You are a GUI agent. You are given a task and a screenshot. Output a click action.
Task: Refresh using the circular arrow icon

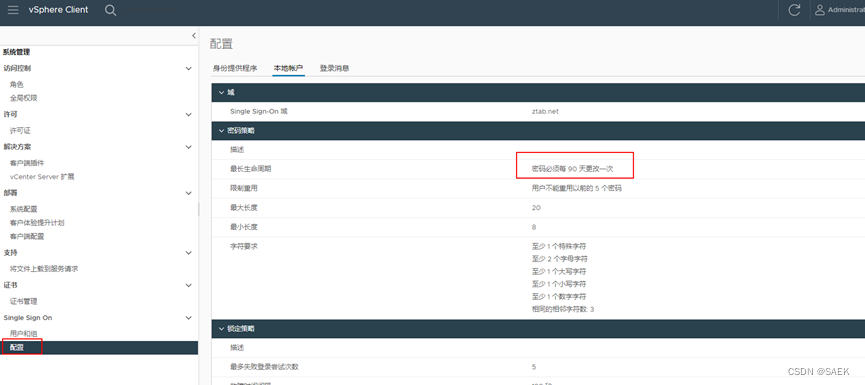794,10
